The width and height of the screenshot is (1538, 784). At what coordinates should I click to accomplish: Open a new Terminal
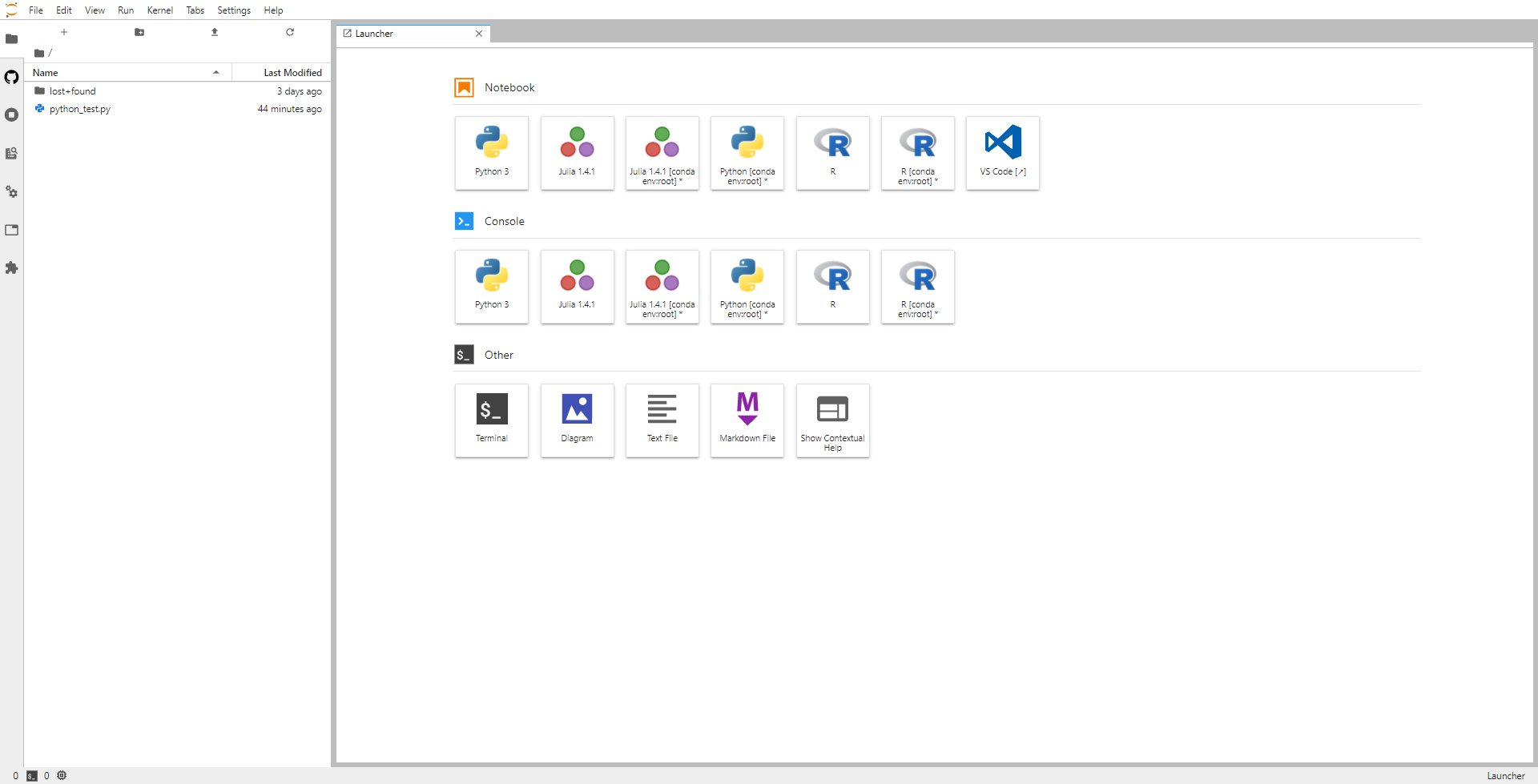tap(492, 420)
